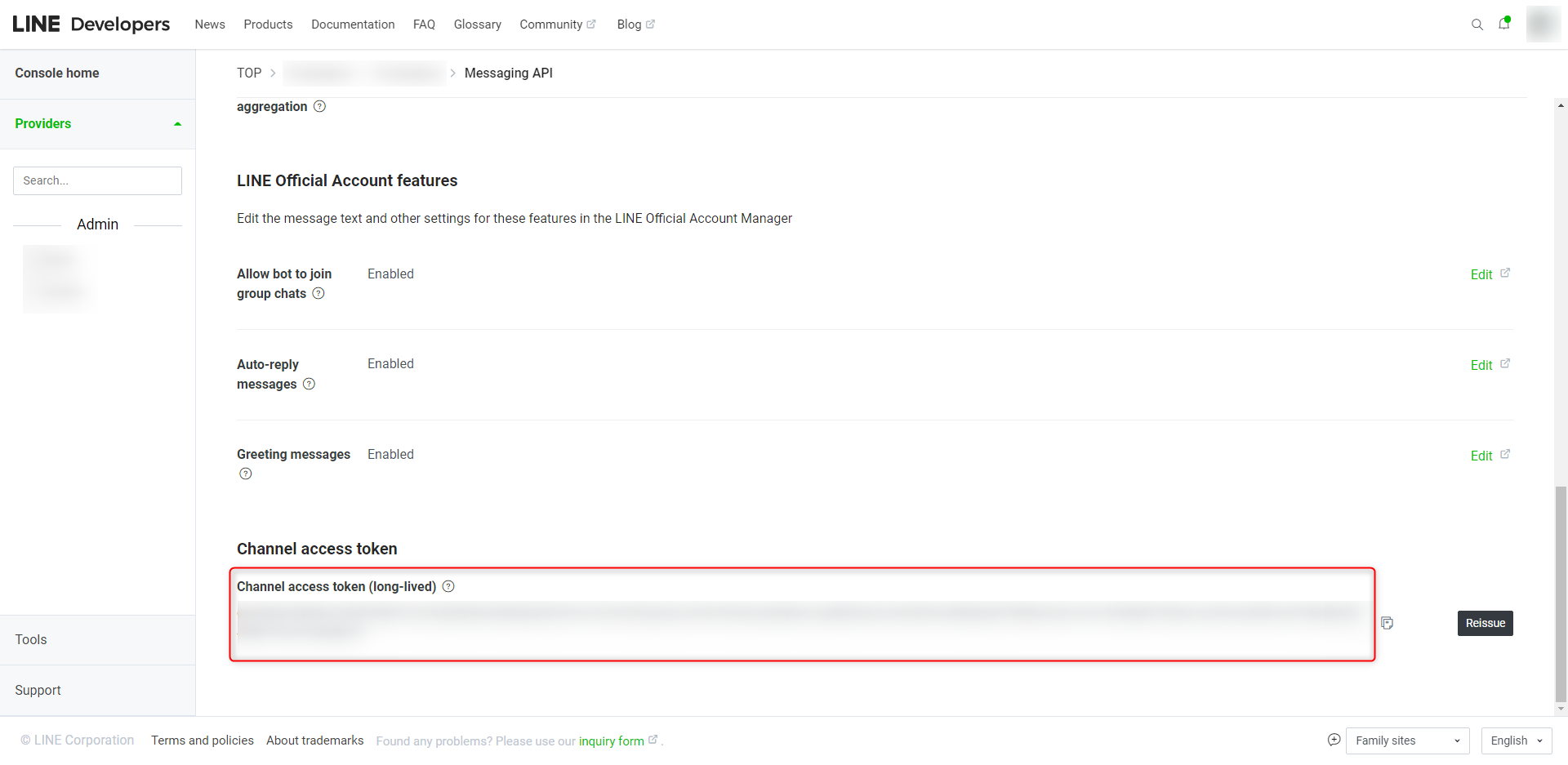Open the English language dropdown
Image resolution: width=1568 pixels, height=765 pixels.
pos(1516,741)
